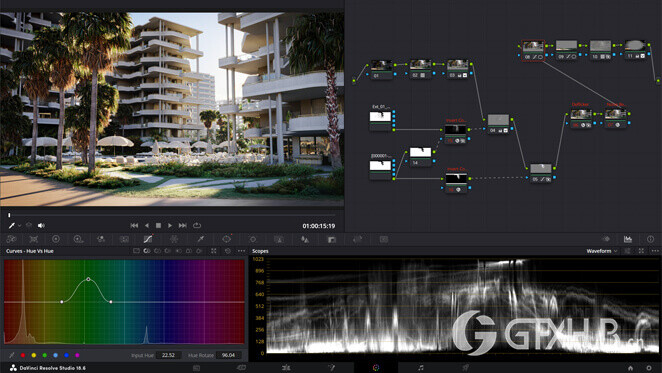The height and width of the screenshot is (373, 662).
Task: Select the right curve anchor point
Action: tap(111, 302)
